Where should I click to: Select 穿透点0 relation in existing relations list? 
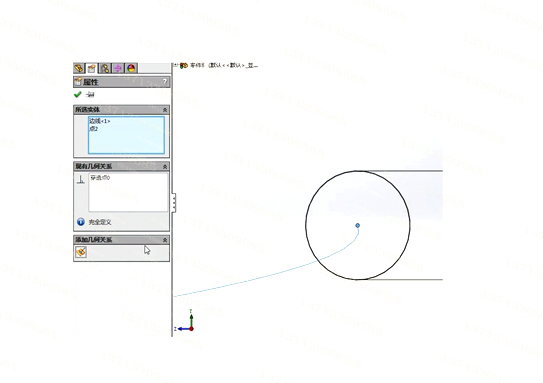pyautogui.click(x=100, y=178)
